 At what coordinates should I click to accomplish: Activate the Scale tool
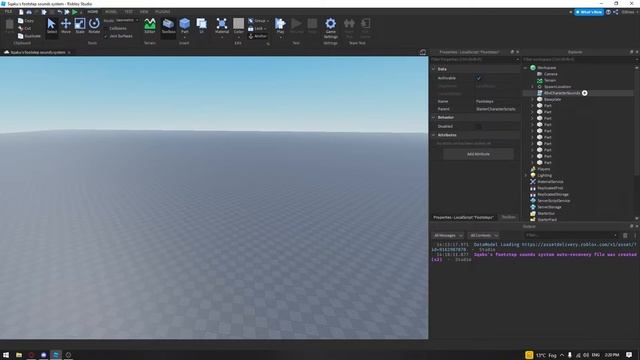click(80, 26)
